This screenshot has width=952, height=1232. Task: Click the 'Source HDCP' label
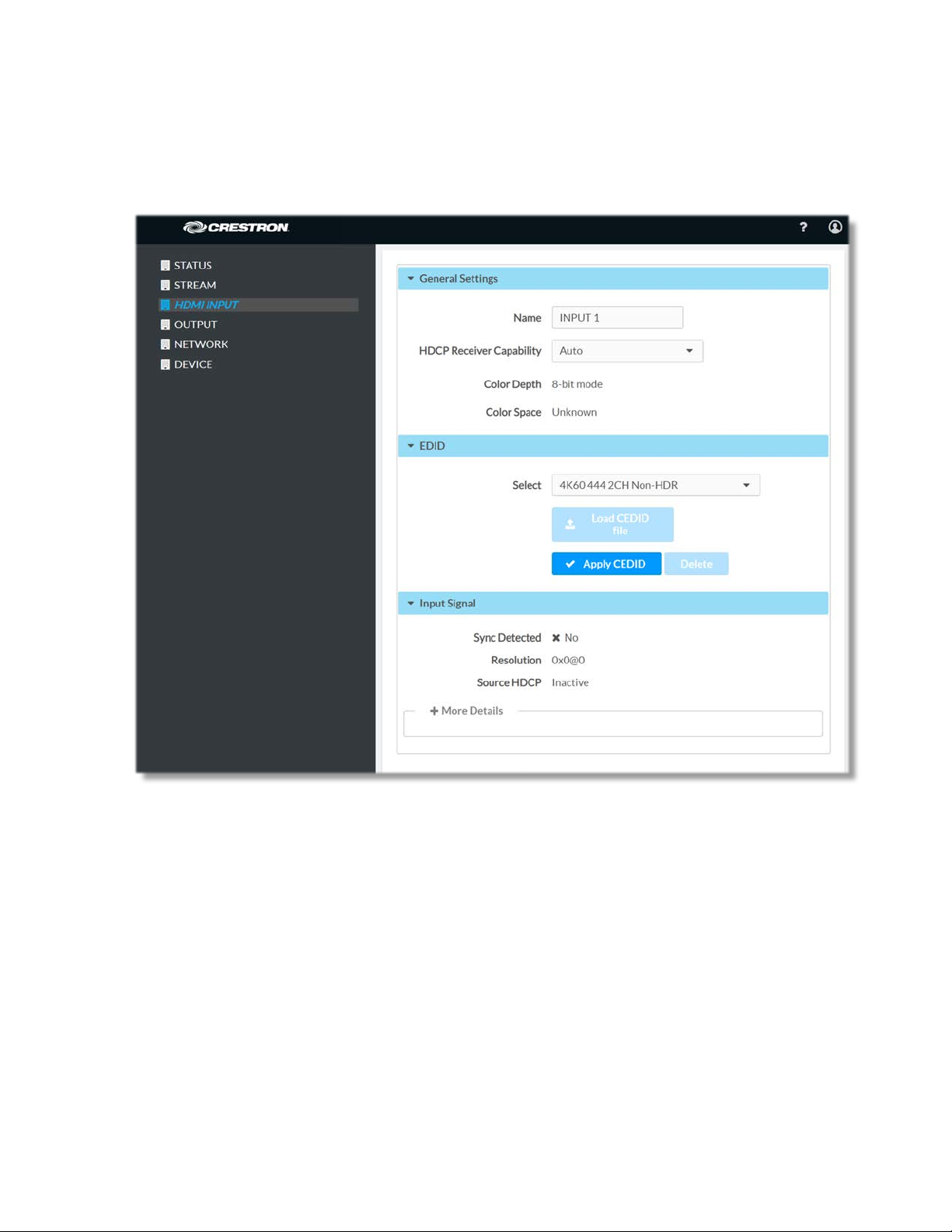(509, 682)
